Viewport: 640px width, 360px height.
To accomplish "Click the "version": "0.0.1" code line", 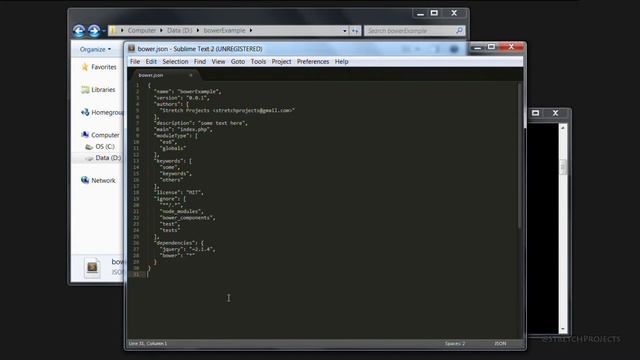I will pos(182,98).
